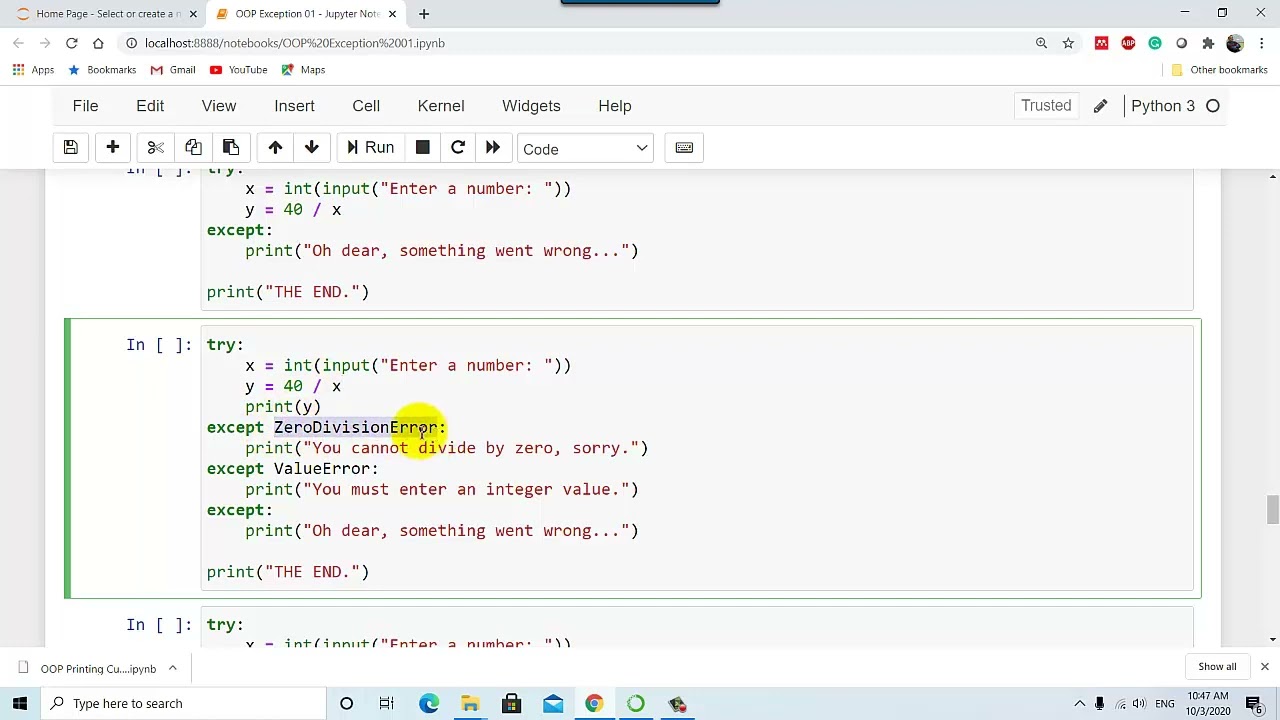Copy selected cells icon

click(193, 148)
